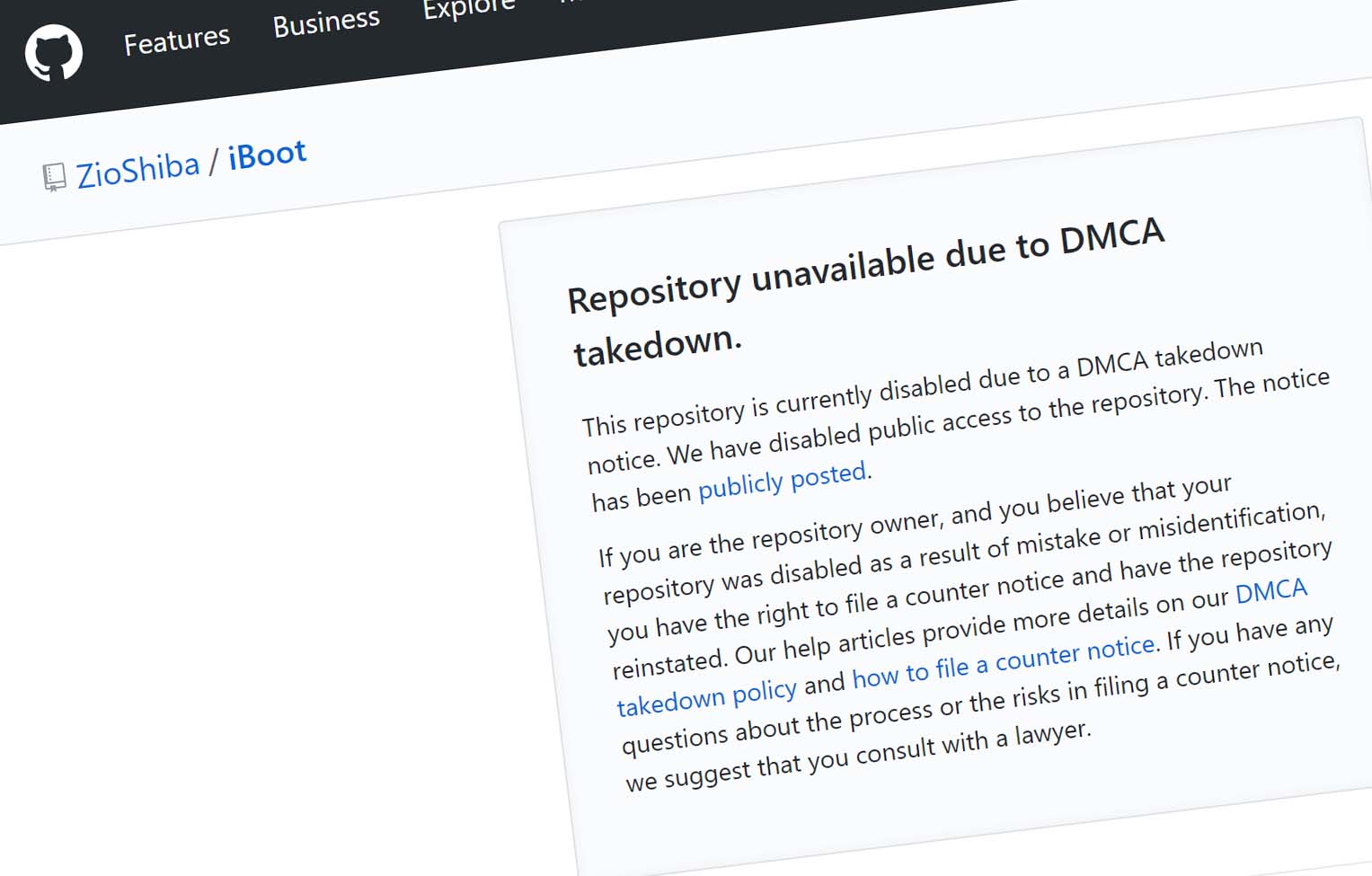Open the Features menu item
Screen dimensions: 1372x876
(177, 40)
